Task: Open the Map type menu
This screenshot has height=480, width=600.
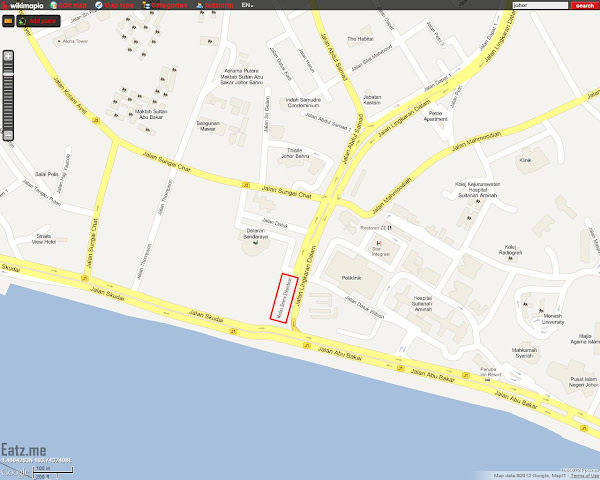Action: [x=114, y=5]
